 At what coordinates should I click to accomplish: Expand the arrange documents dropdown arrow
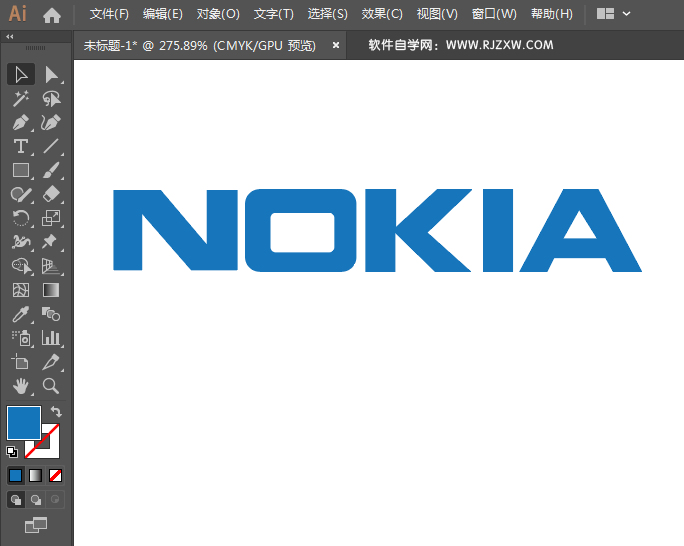[626, 14]
